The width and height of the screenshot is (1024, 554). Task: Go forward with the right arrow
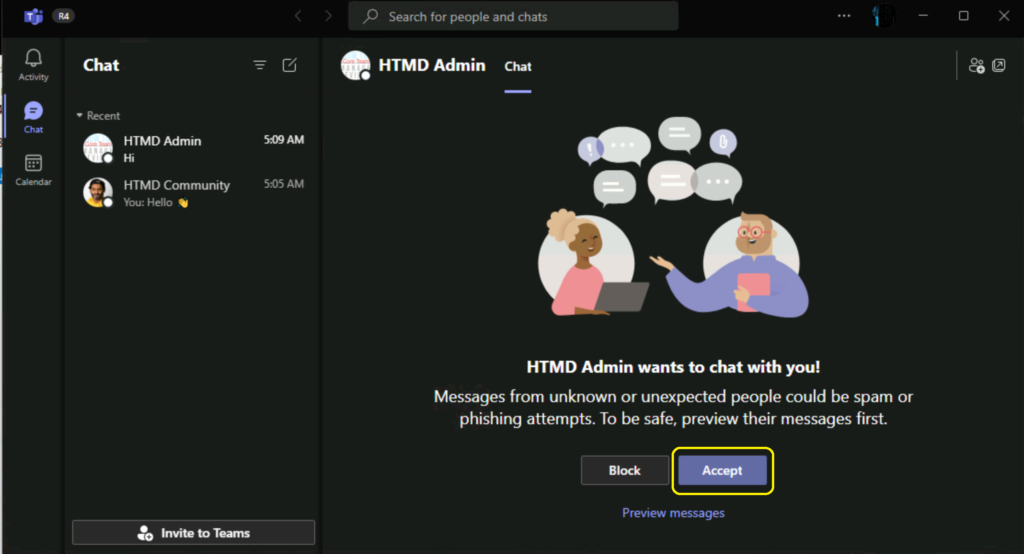click(x=328, y=16)
